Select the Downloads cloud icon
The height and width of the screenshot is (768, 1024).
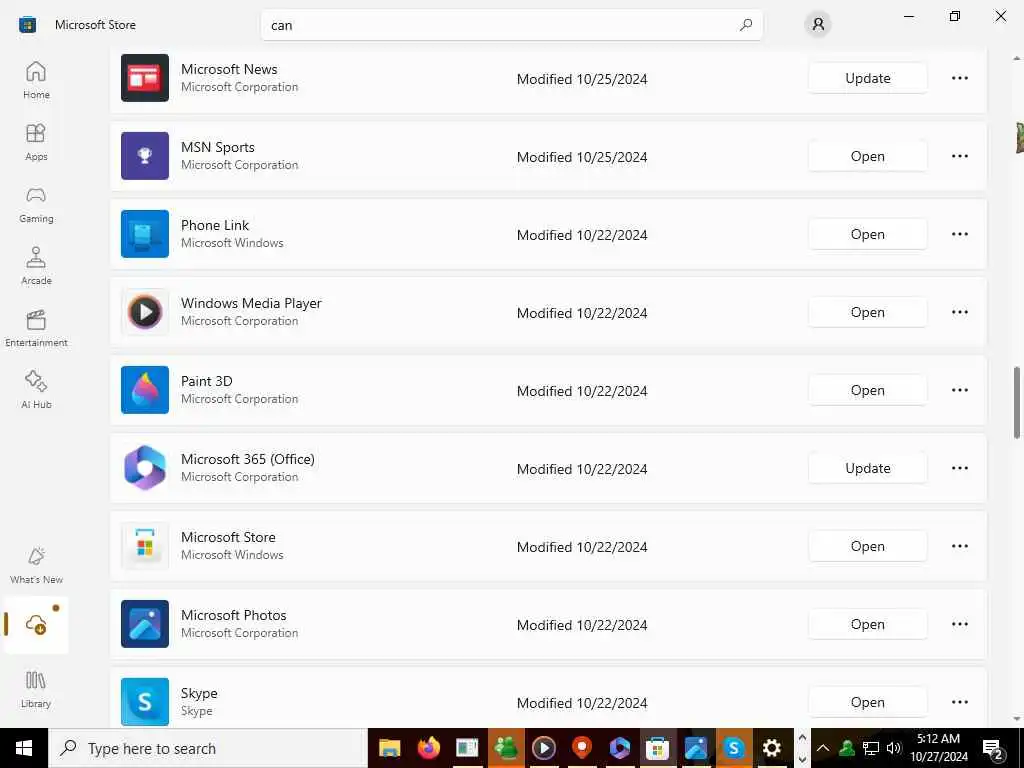pos(36,625)
